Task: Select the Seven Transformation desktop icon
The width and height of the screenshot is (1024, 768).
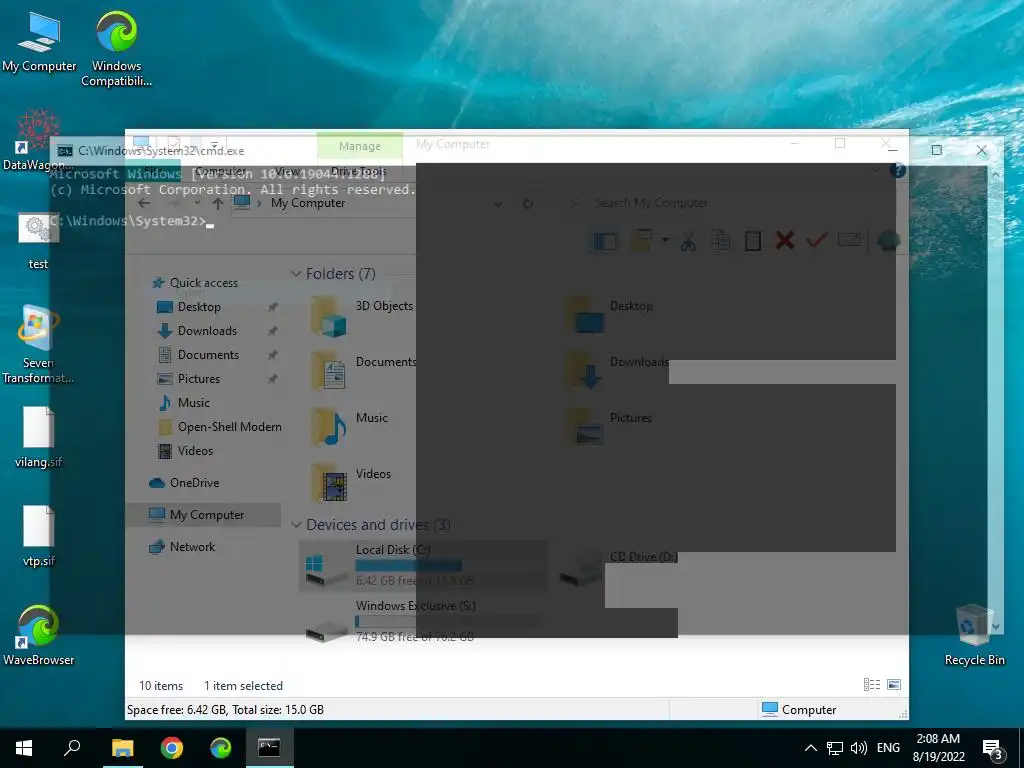Action: point(38,345)
